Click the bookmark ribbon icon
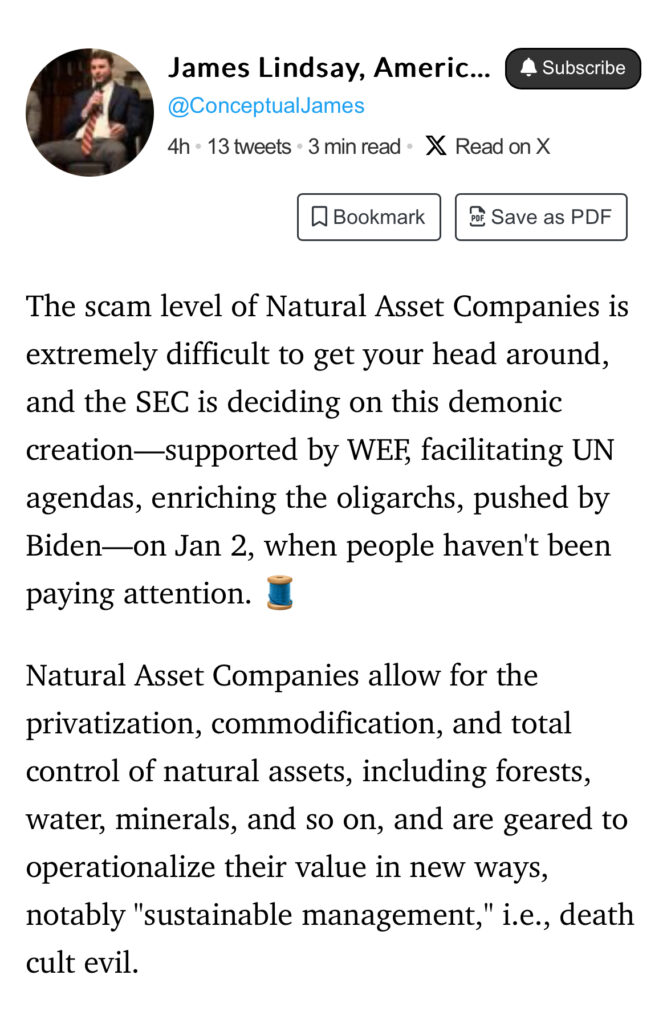This screenshot has height=1024, width=667. coord(319,217)
